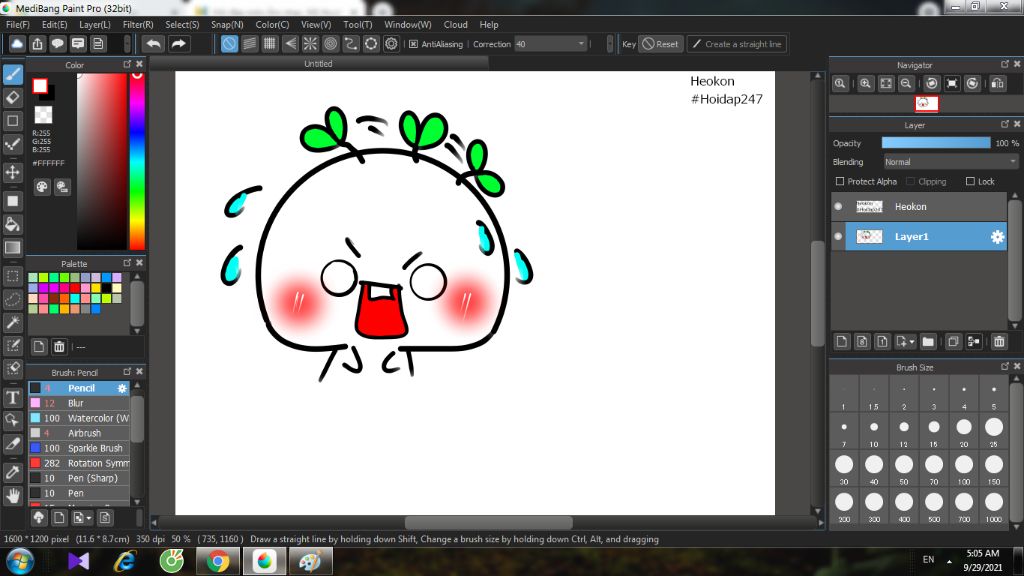Show hidden icons in the system tray

click(x=949, y=560)
